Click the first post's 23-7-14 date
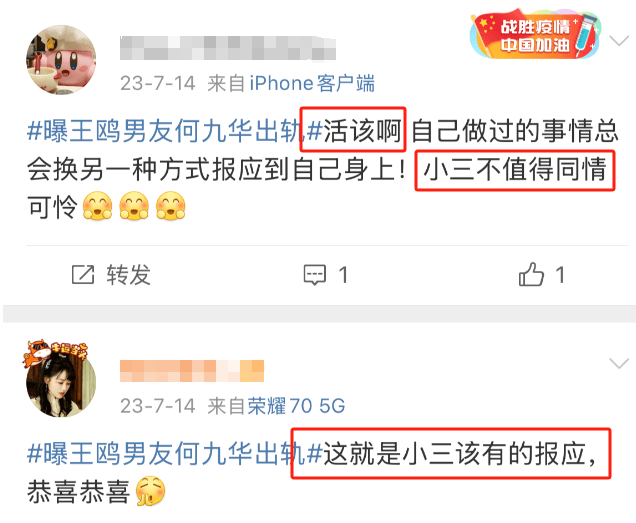Image resolution: width=636 pixels, height=523 pixels. point(158,84)
